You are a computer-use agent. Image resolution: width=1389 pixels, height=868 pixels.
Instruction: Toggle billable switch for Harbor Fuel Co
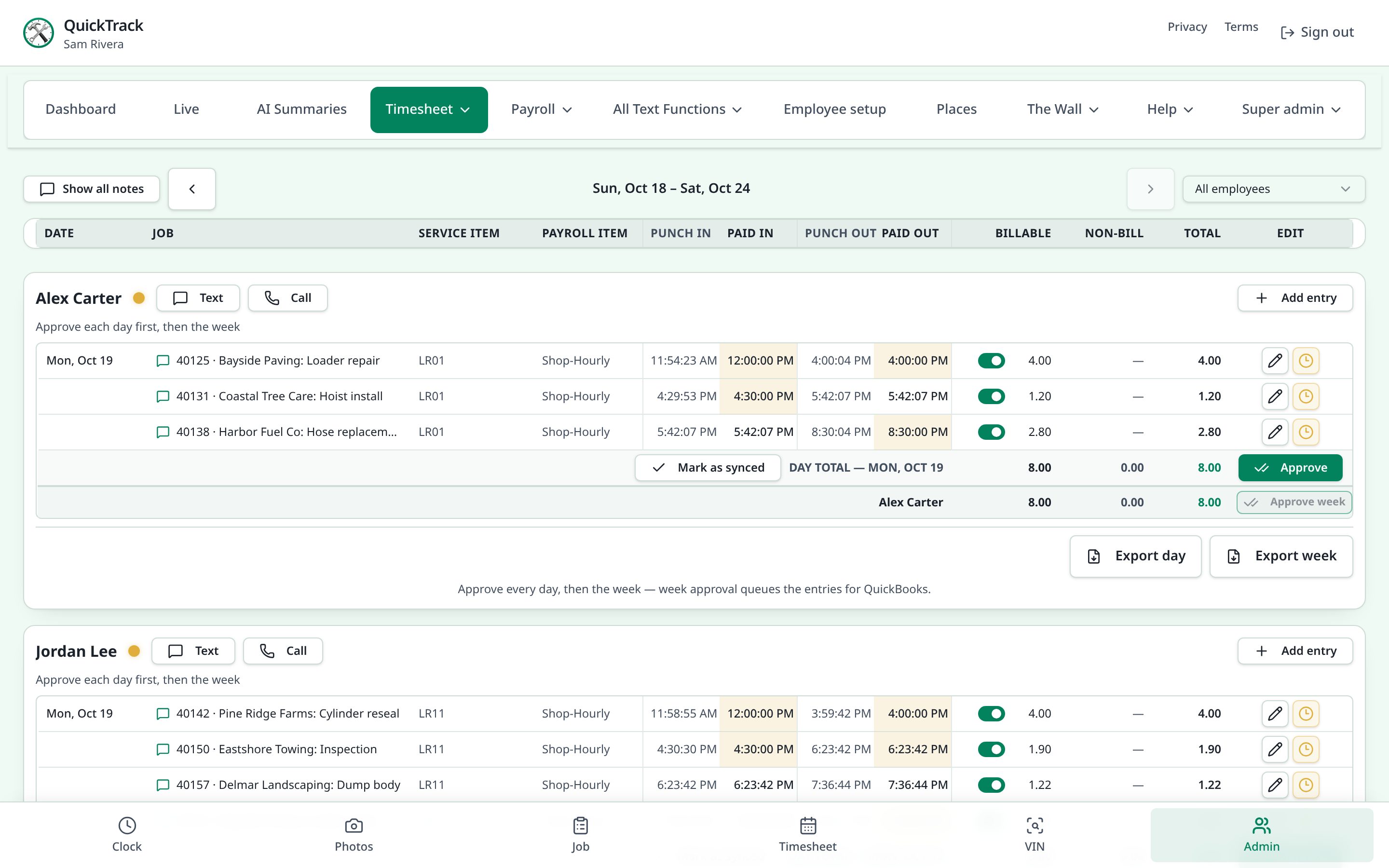[991, 432]
